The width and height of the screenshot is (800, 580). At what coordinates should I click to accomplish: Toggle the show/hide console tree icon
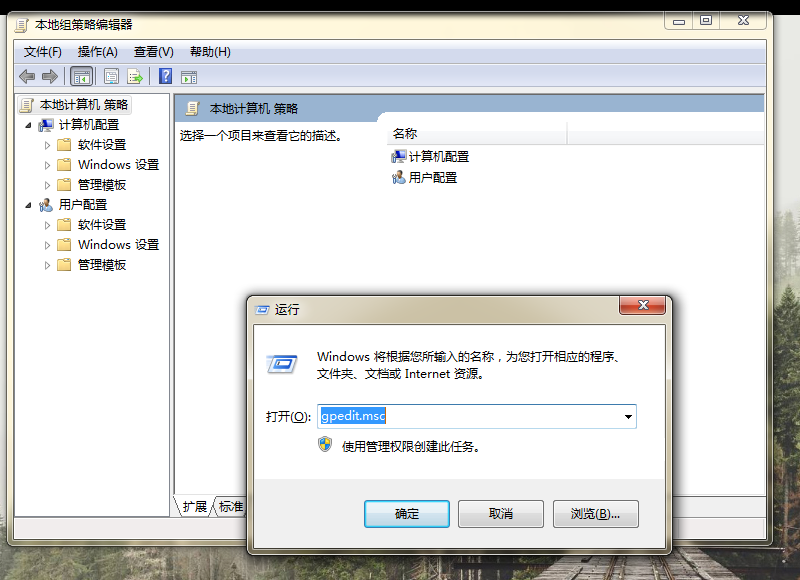(82, 77)
